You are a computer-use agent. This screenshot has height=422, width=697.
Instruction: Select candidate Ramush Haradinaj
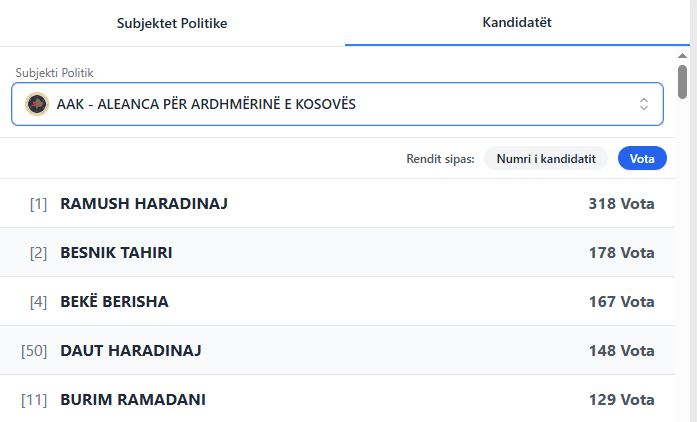(144, 204)
